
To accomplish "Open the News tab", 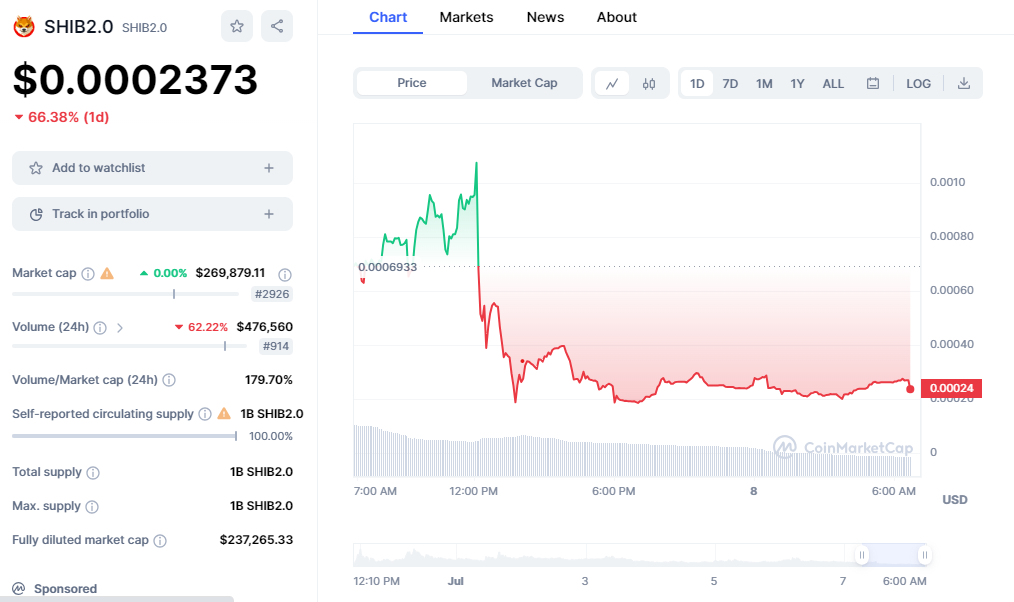I will tap(545, 17).
